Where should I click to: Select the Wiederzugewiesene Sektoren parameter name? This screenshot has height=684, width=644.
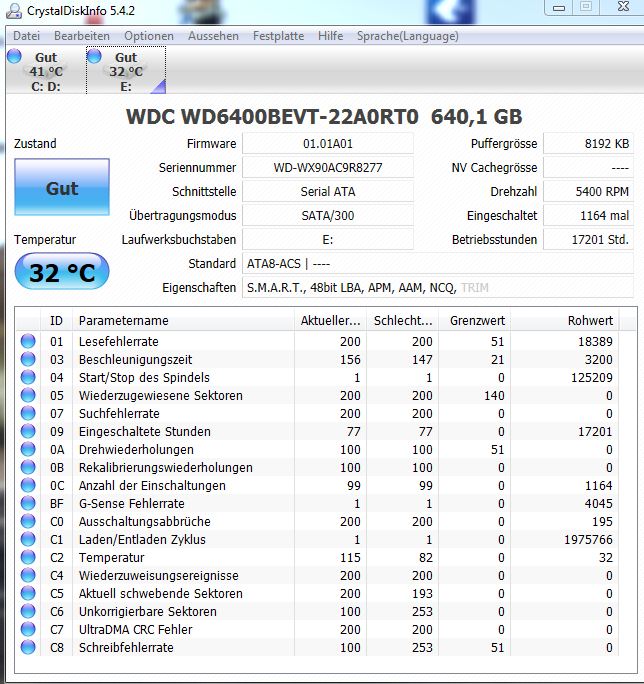point(161,395)
